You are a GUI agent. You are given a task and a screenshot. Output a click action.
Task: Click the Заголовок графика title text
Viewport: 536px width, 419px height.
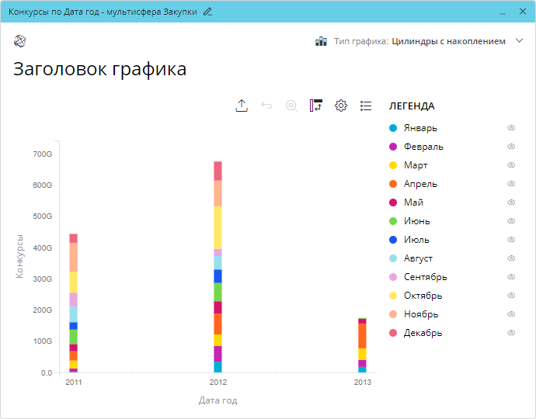tap(100, 69)
